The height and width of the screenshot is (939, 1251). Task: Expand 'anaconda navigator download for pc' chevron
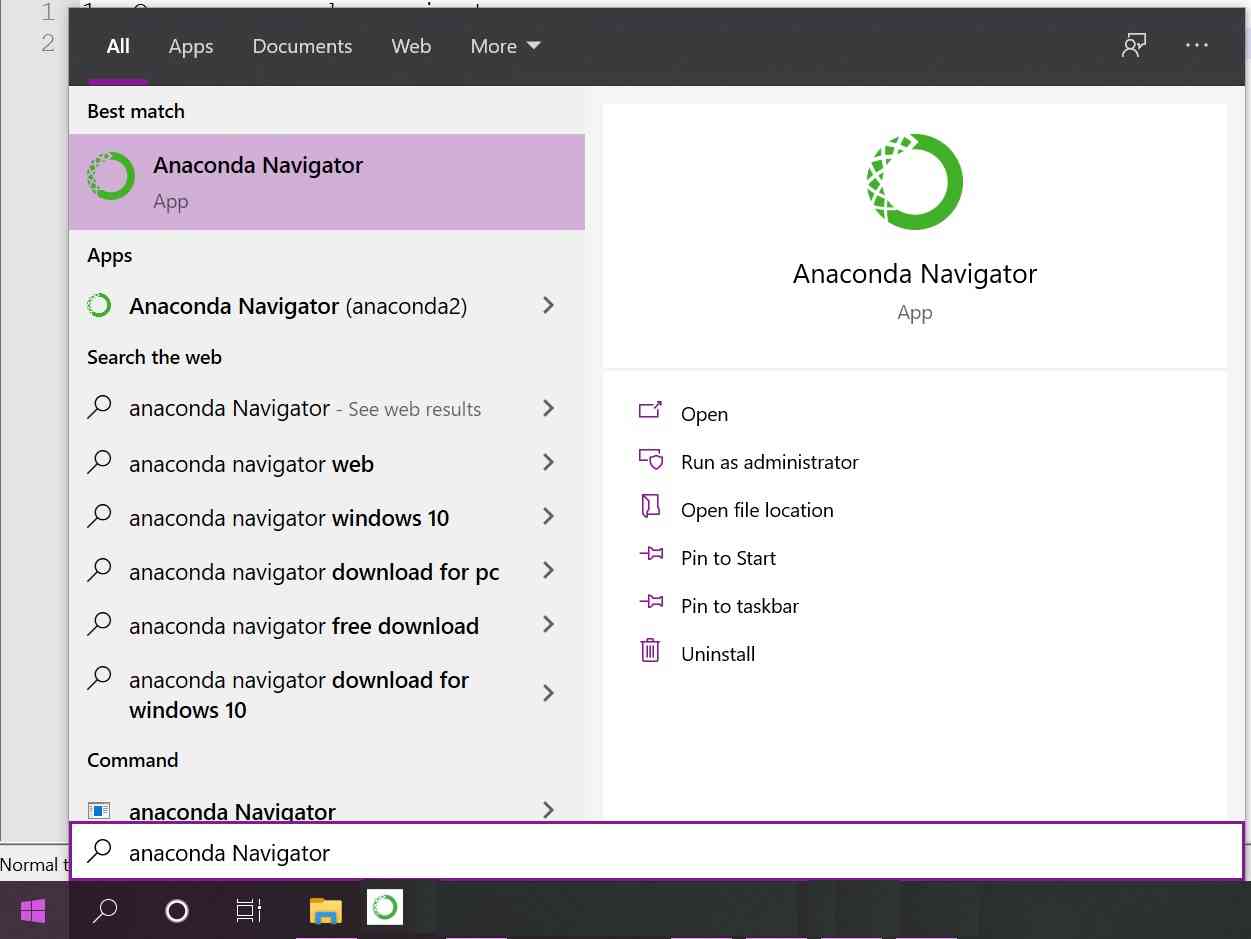(548, 570)
